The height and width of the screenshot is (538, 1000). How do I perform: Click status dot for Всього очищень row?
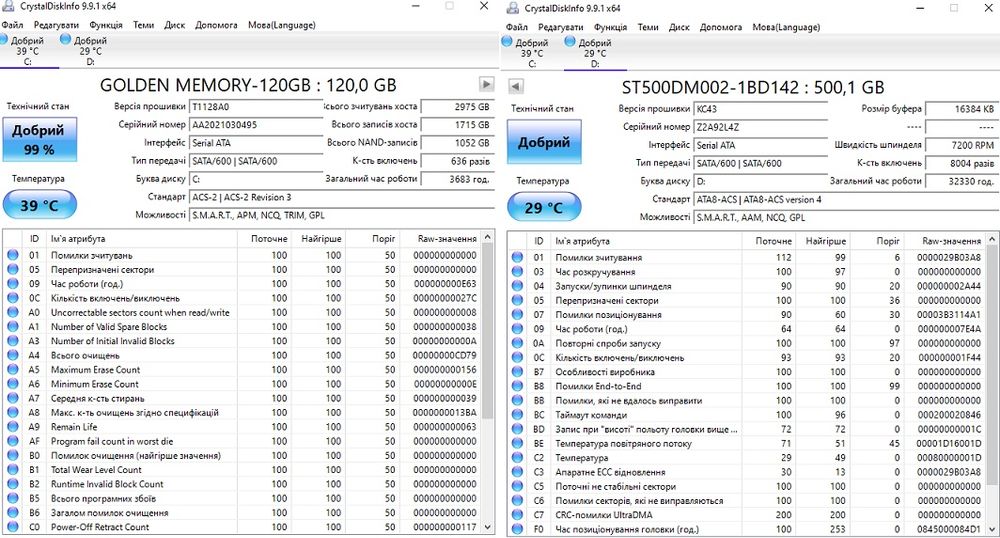tap(13, 355)
